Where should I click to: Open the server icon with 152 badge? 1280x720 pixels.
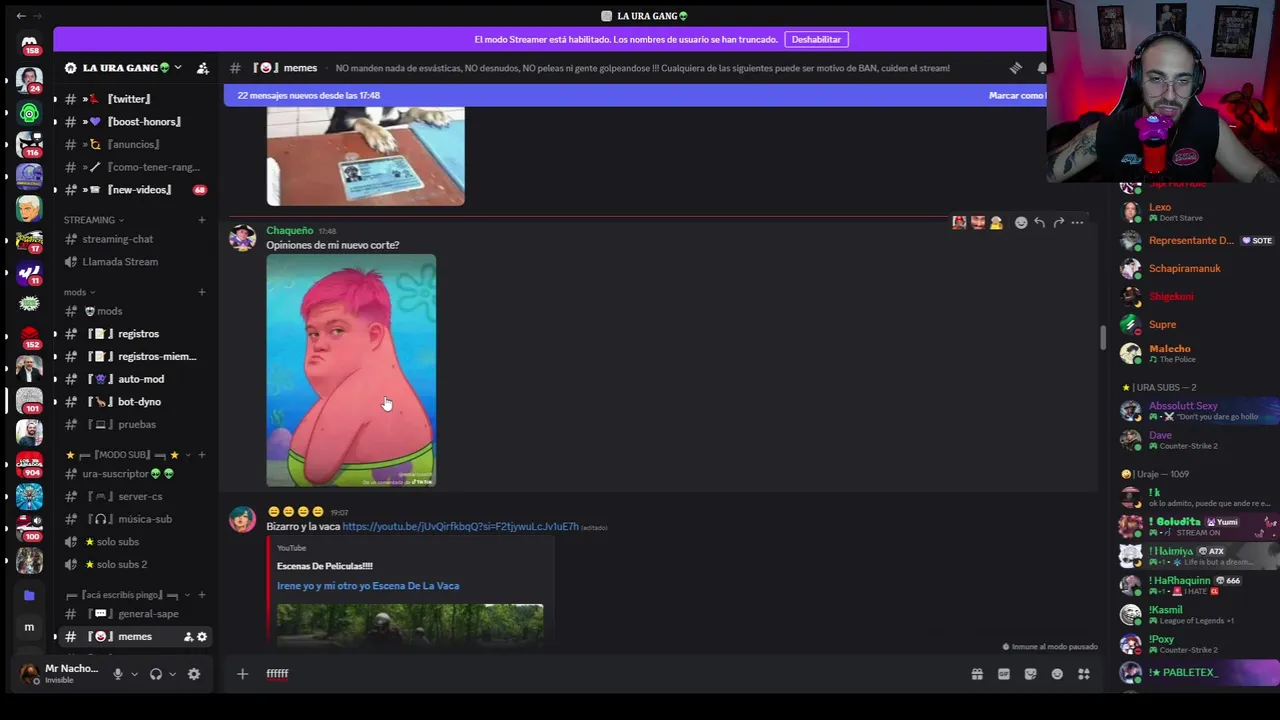(x=29, y=337)
